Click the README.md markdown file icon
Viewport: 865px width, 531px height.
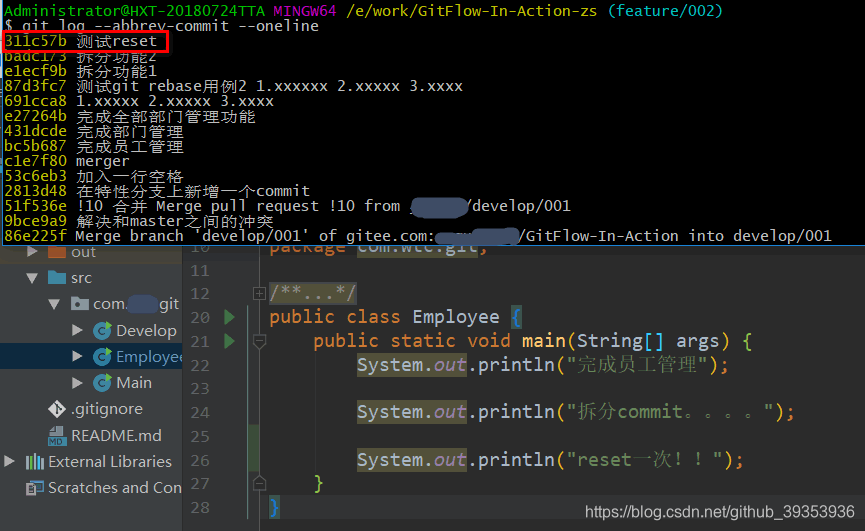57,435
